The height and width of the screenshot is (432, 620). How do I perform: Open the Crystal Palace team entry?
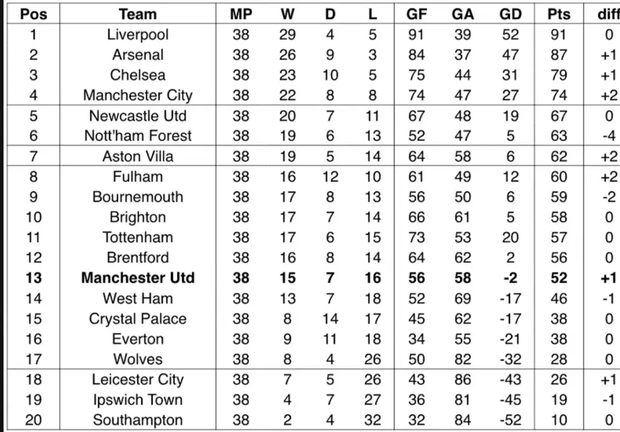click(137, 319)
